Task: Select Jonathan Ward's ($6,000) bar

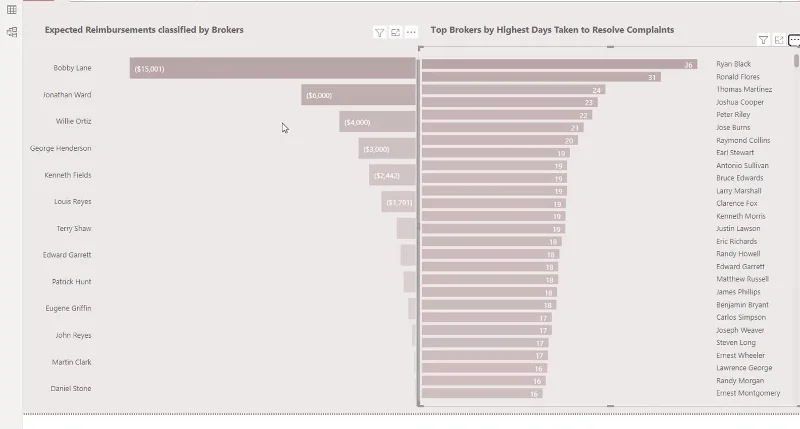Action: [358, 95]
